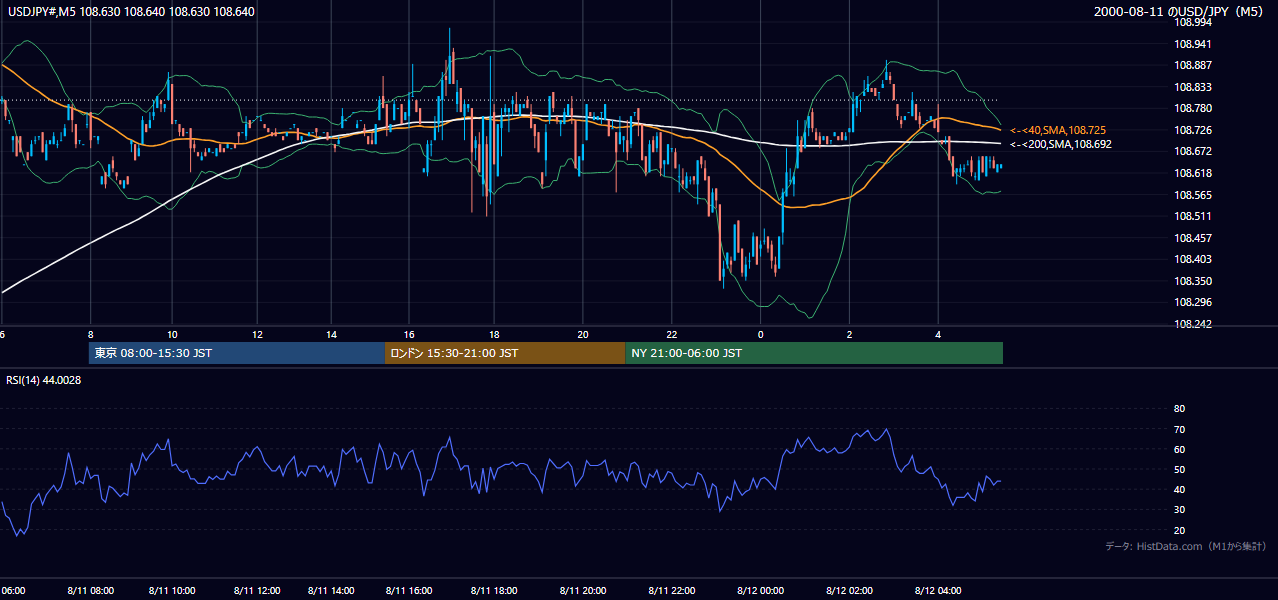Click hour label 18 under the price chart
The height and width of the screenshot is (600, 1278).
[x=494, y=334]
